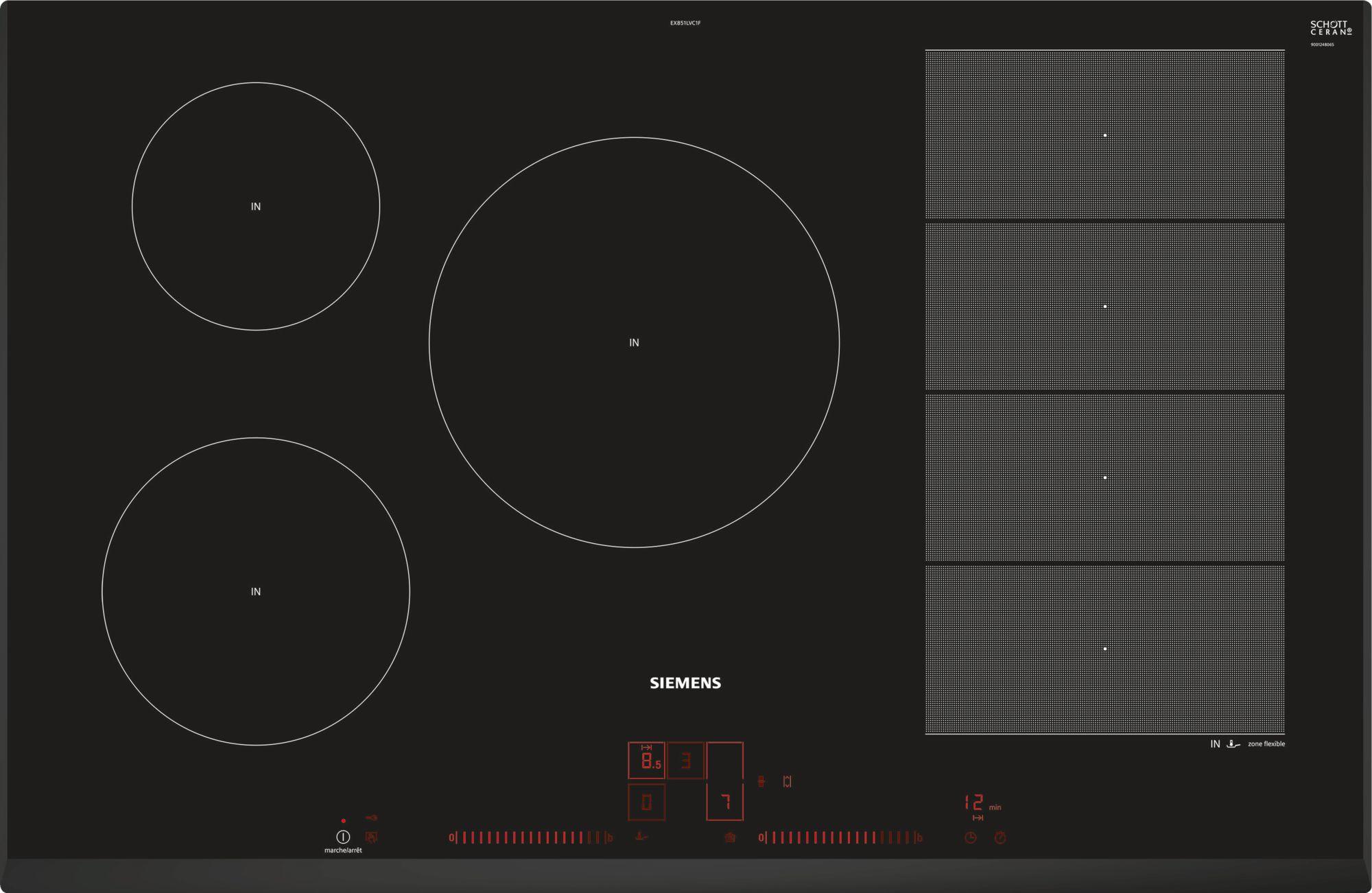The width and height of the screenshot is (1372, 893).
Task: Tap the wipe-protection lock icon beside power
Action: coord(371,837)
